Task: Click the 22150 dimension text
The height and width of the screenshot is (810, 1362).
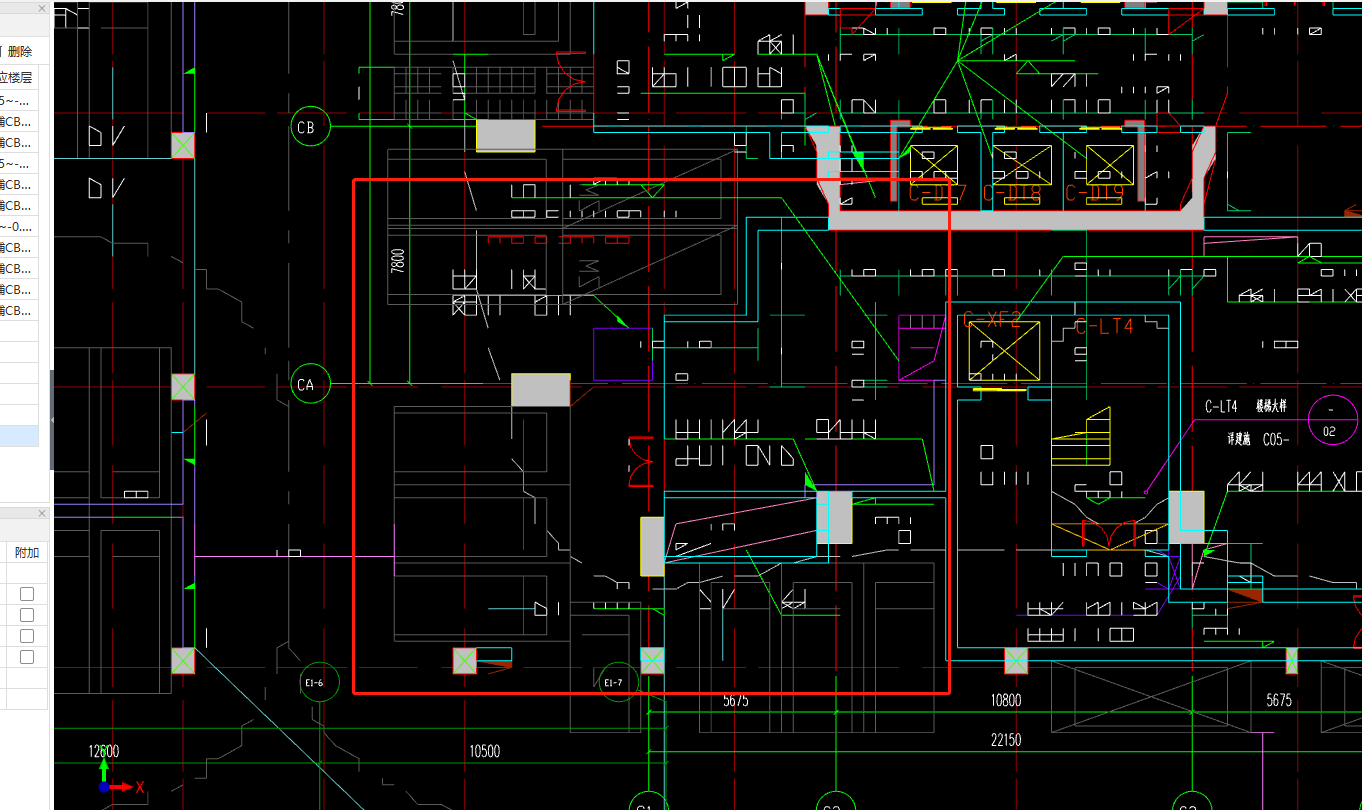Action: tap(1006, 739)
